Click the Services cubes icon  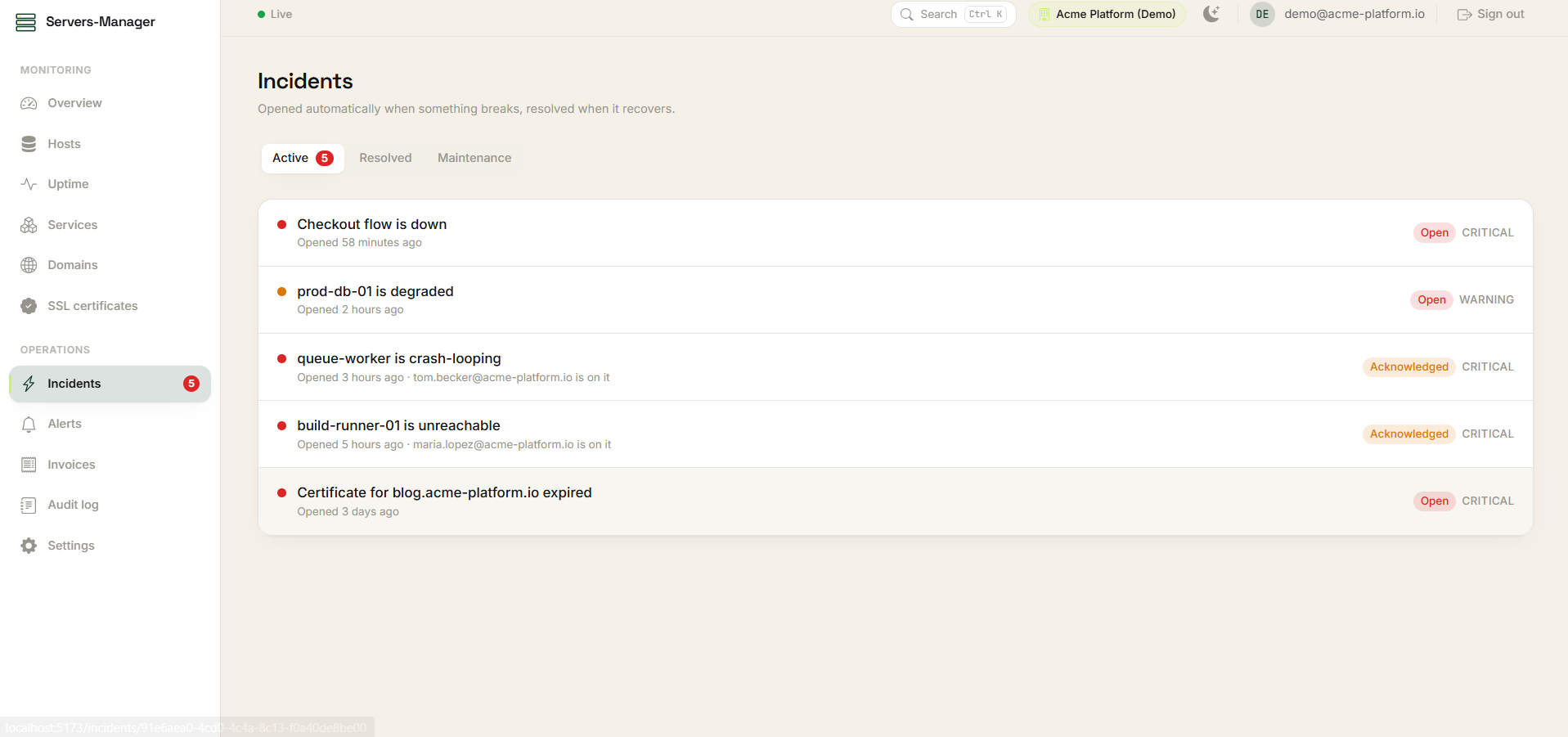(x=29, y=225)
